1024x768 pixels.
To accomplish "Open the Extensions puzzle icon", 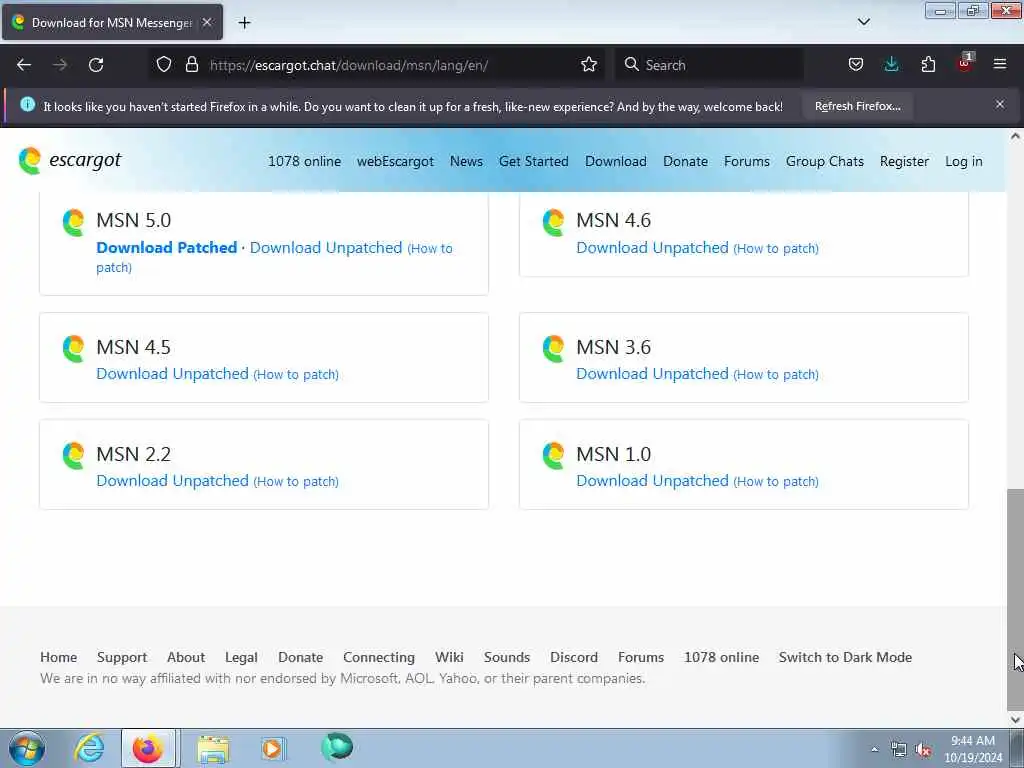I will tap(928, 64).
